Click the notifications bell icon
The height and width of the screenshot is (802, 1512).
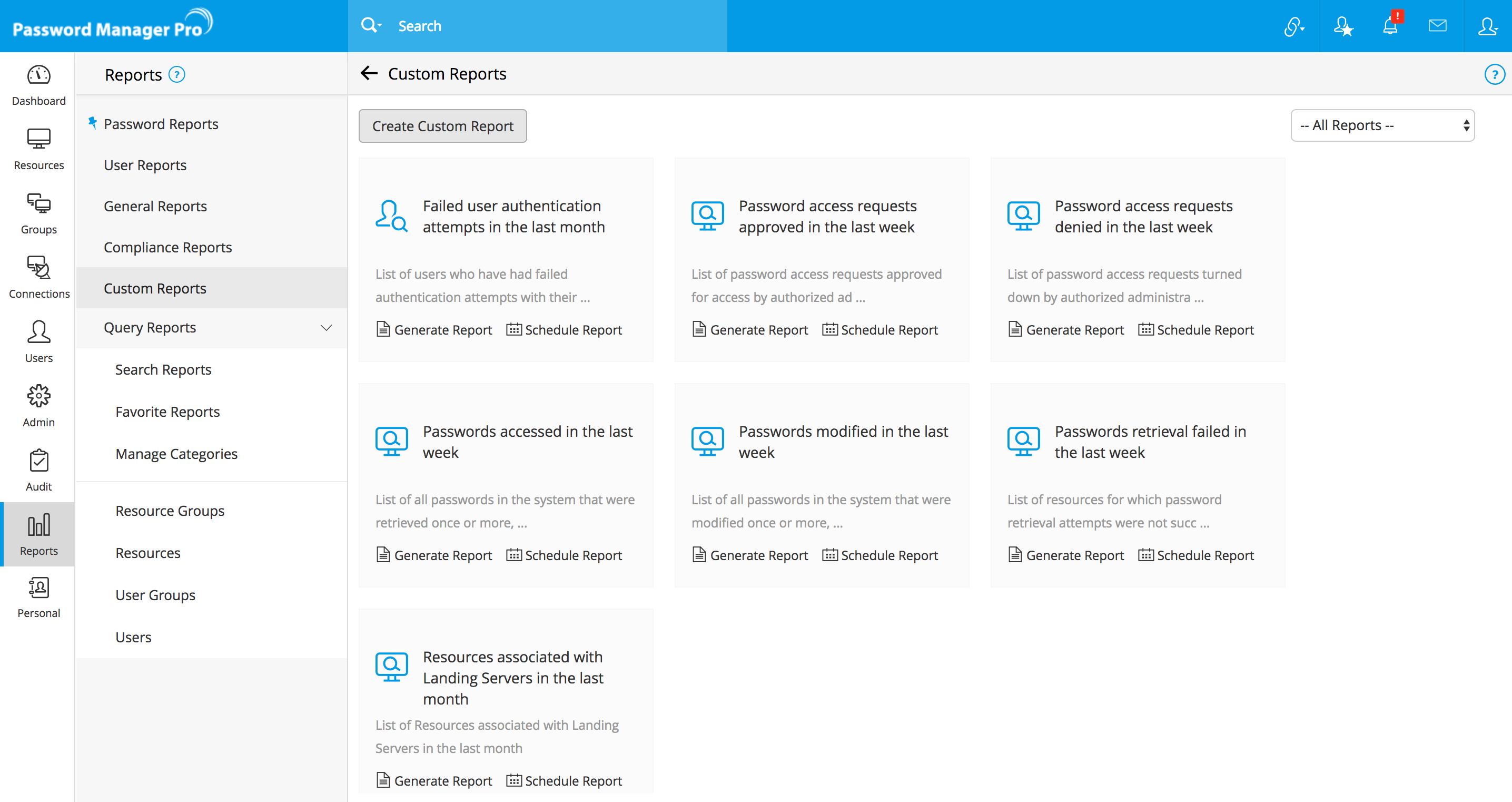(1390, 26)
